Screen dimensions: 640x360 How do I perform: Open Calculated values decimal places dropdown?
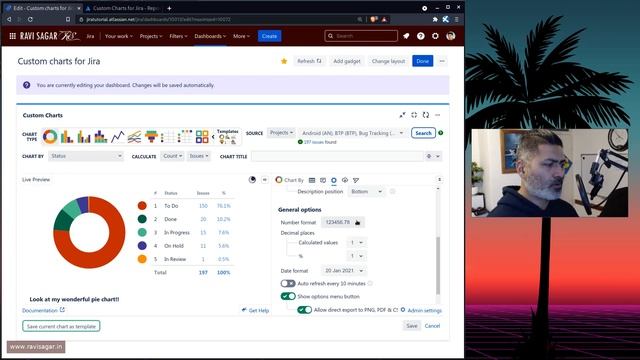point(356,242)
